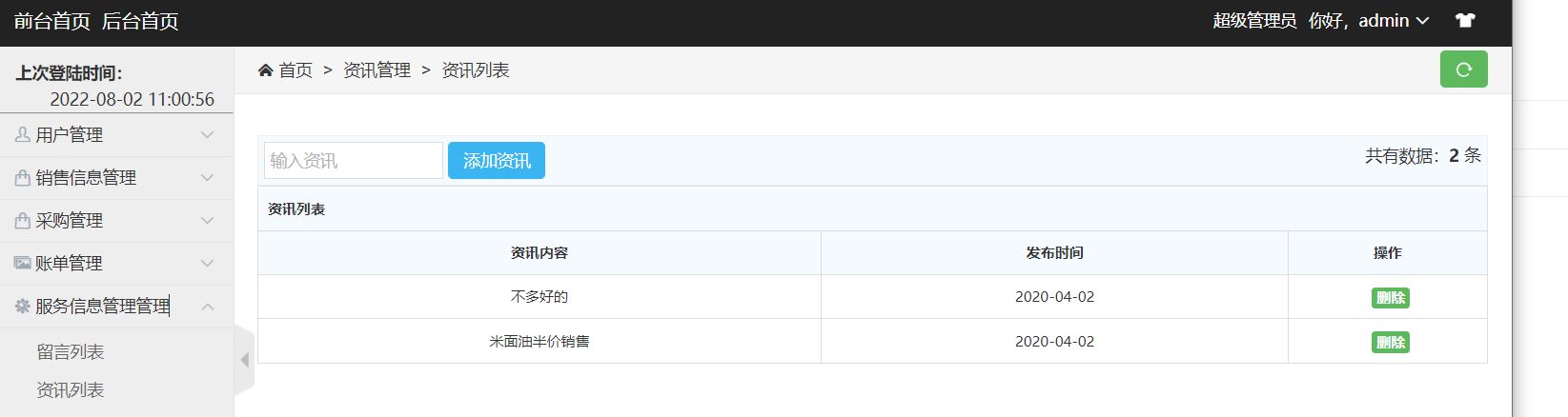Viewport: 1568px width, 417px height.
Task: Click the image icon beside 账单管理
Action: coord(23,263)
